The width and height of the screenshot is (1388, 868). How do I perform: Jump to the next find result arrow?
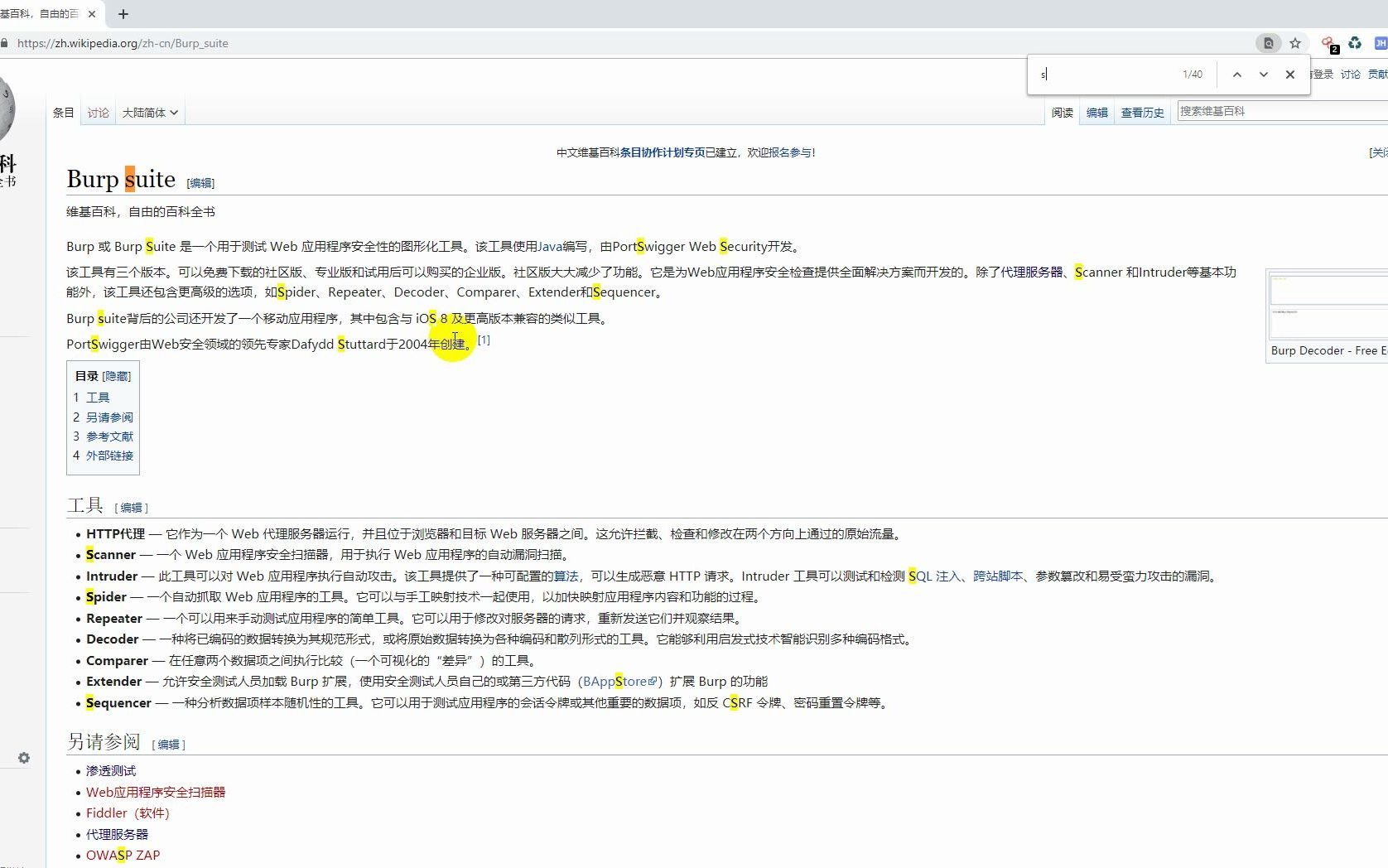(x=1263, y=75)
